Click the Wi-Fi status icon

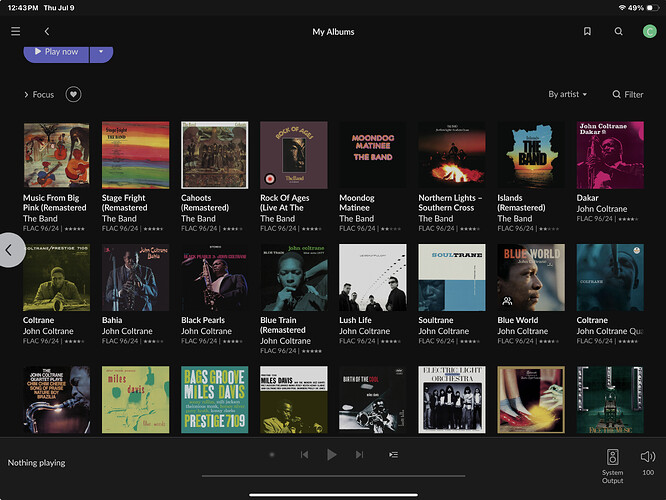coord(622,8)
